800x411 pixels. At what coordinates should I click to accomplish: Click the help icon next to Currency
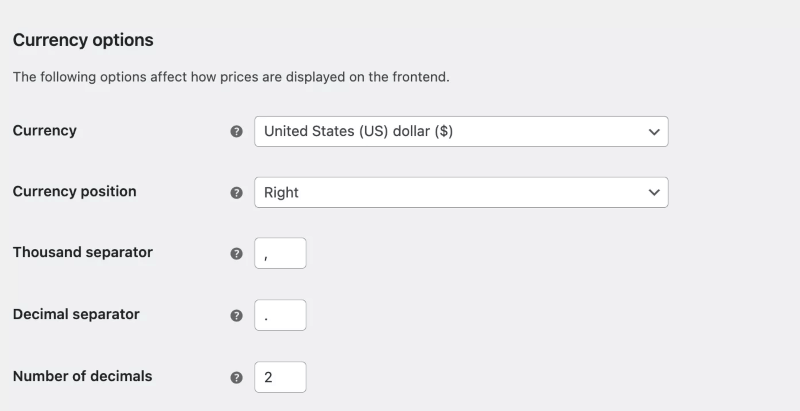tap(237, 132)
